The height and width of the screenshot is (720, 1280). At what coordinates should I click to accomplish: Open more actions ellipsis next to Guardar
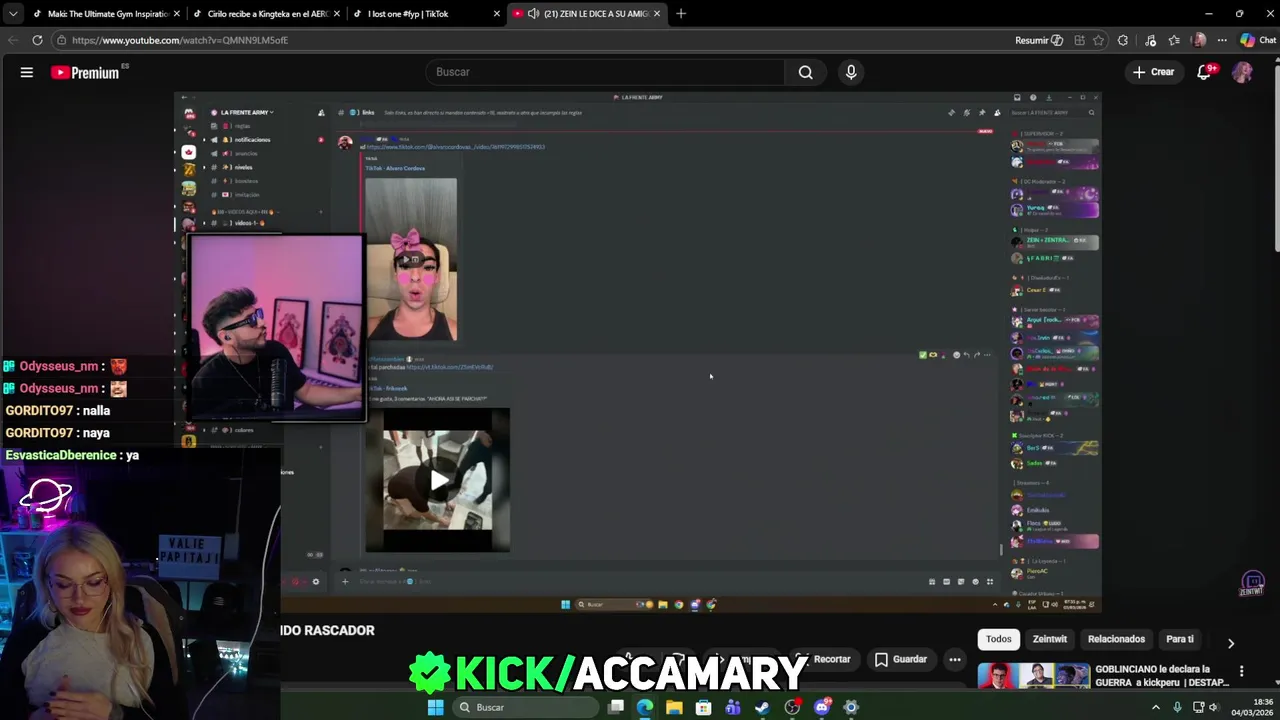(x=955, y=659)
